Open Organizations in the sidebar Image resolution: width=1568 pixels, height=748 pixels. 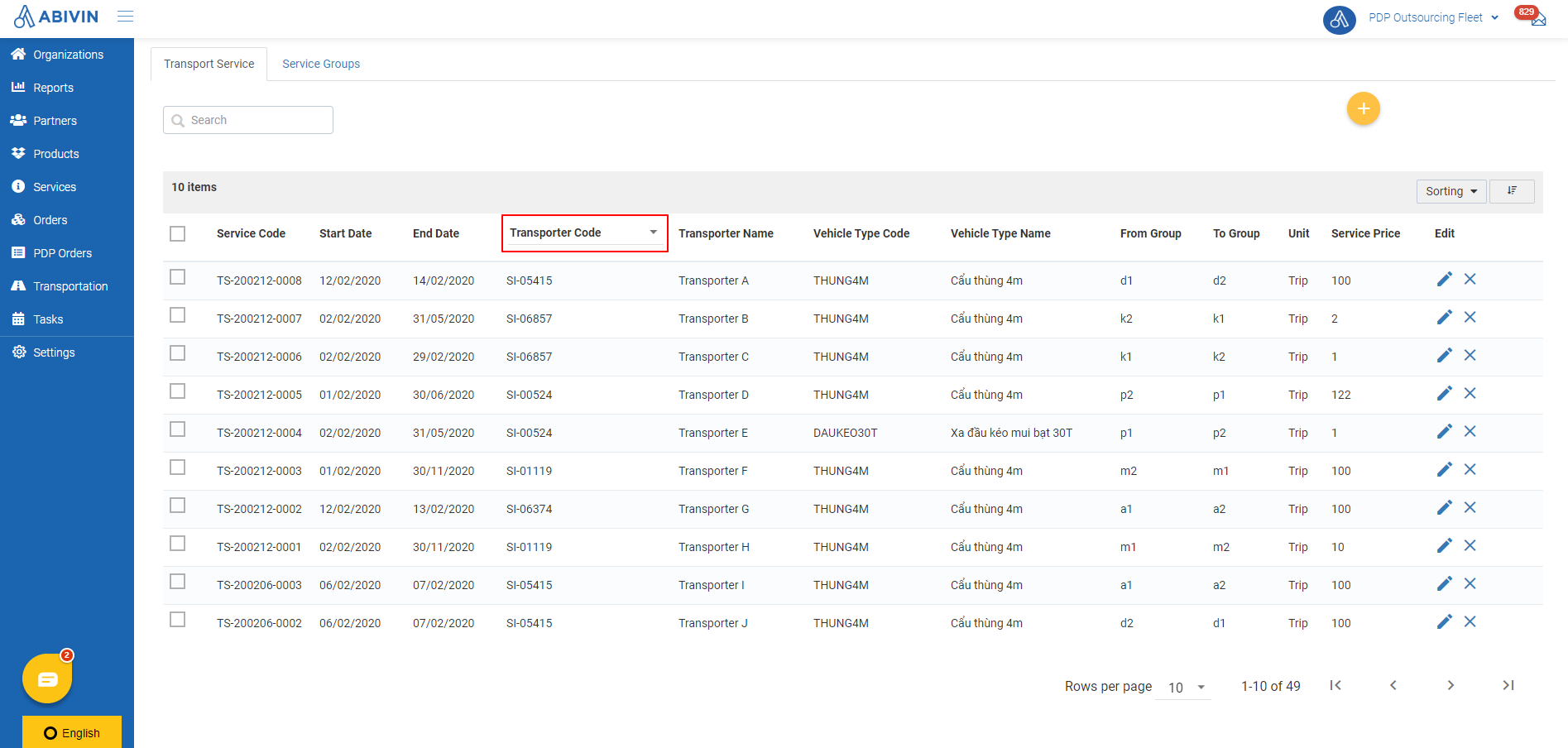tap(67, 55)
